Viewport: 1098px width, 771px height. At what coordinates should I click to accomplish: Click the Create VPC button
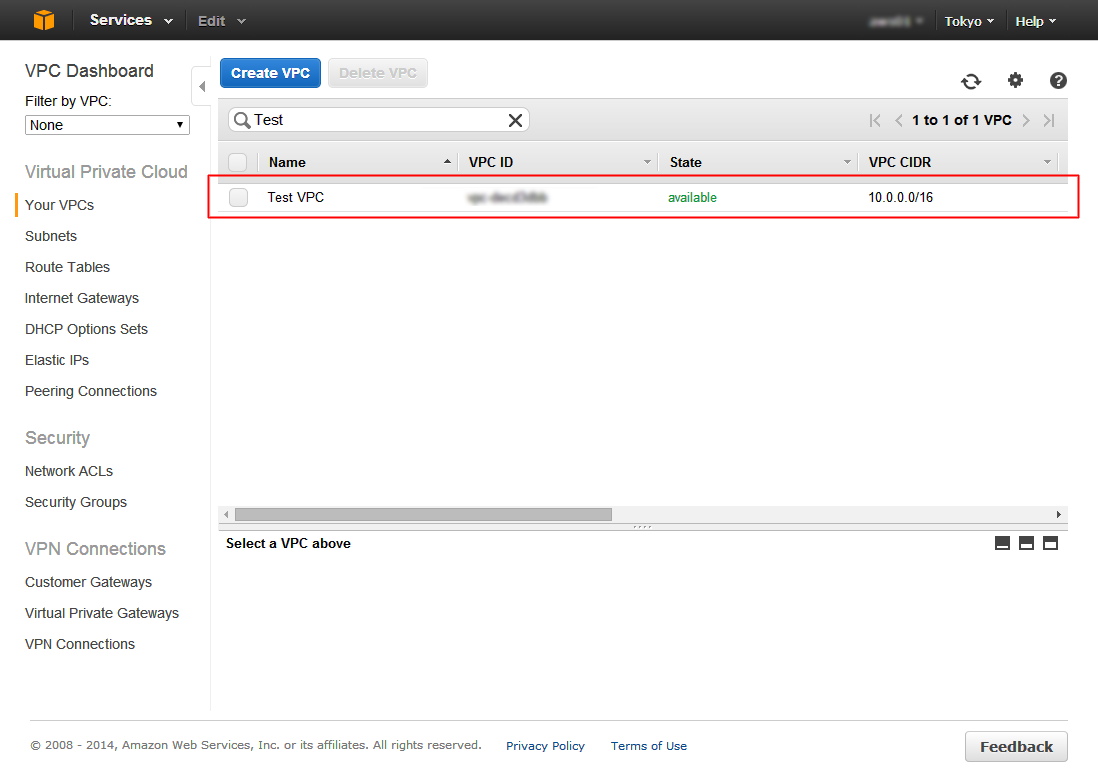[270, 73]
